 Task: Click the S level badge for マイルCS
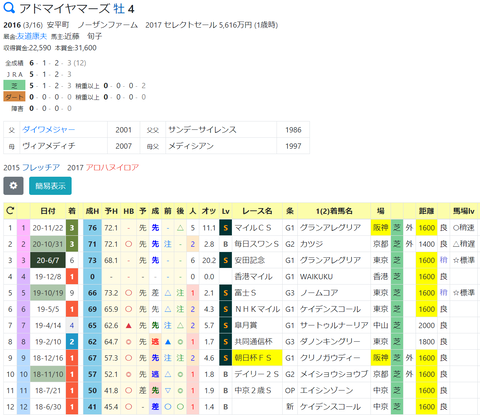coord(226,228)
